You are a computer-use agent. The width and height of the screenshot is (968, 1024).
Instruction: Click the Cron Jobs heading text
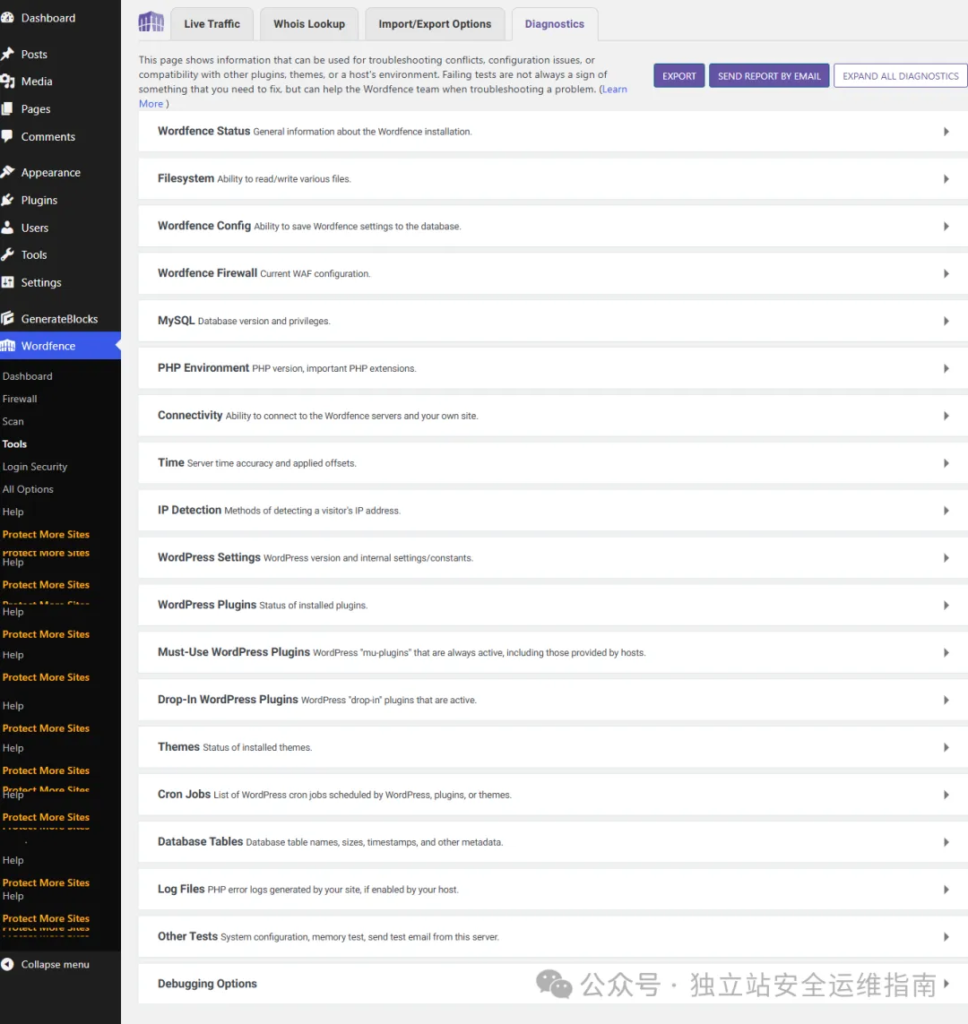[x=184, y=794]
